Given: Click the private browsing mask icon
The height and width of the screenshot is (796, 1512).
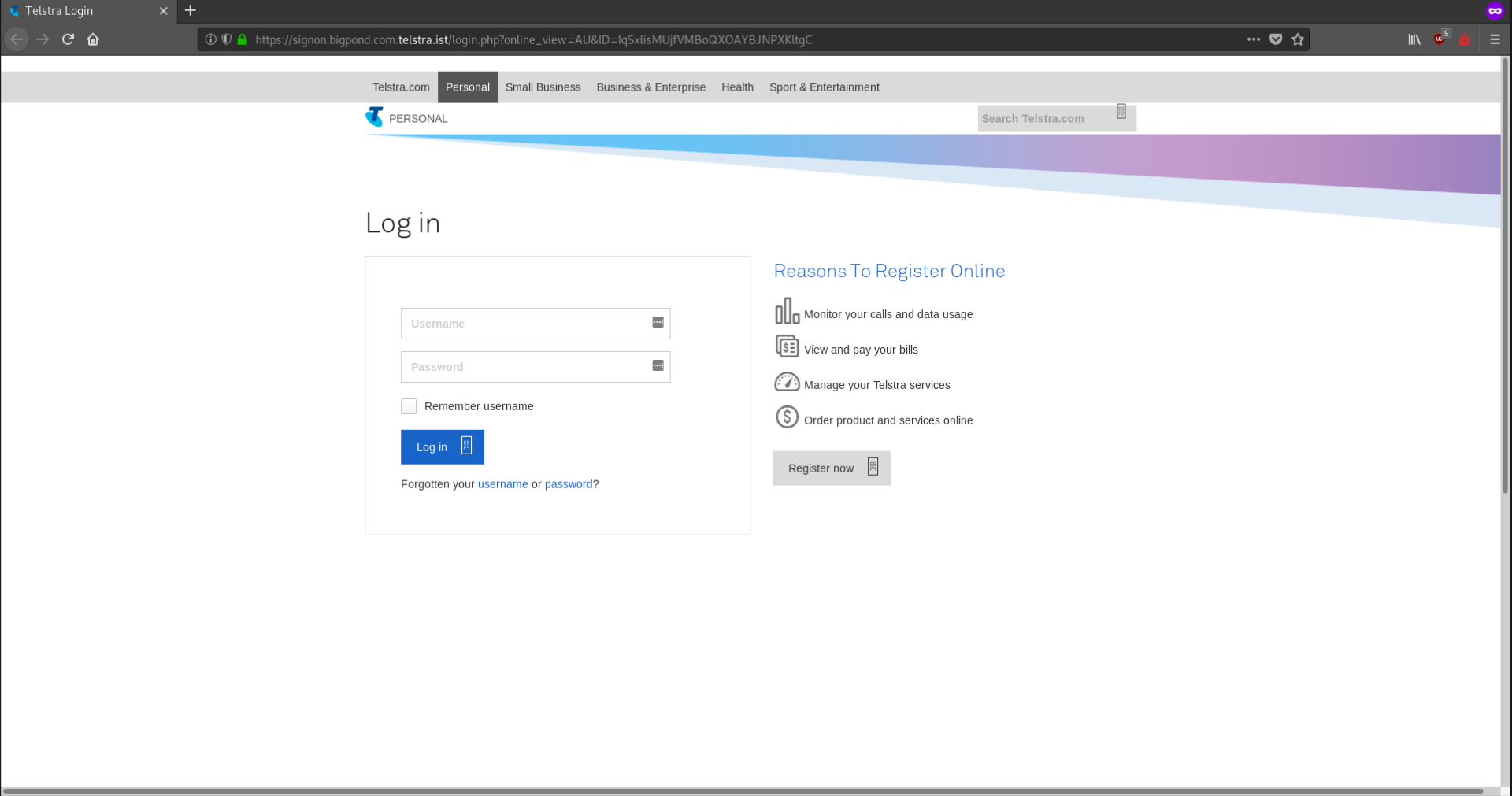Looking at the screenshot, I should [x=1495, y=11].
